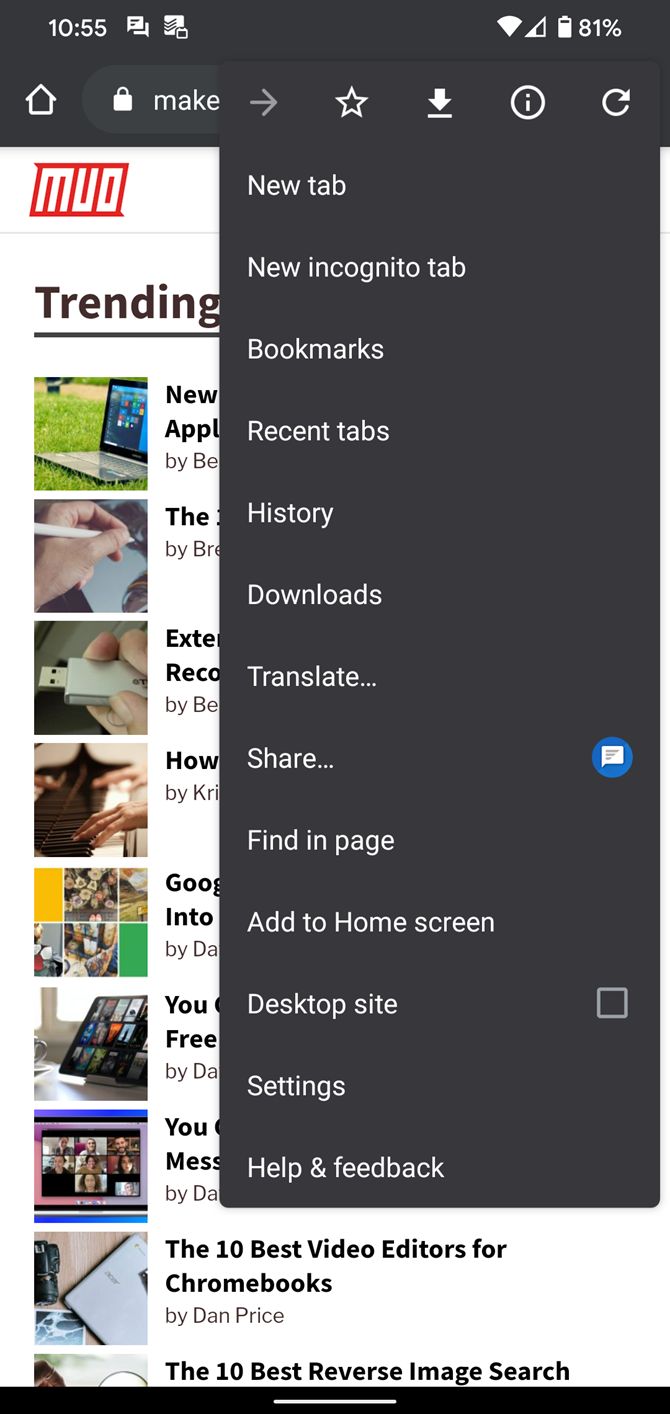This screenshot has width=670, height=1414.
Task: Enable the Desktop site checkbox
Action: pyautogui.click(x=612, y=1003)
